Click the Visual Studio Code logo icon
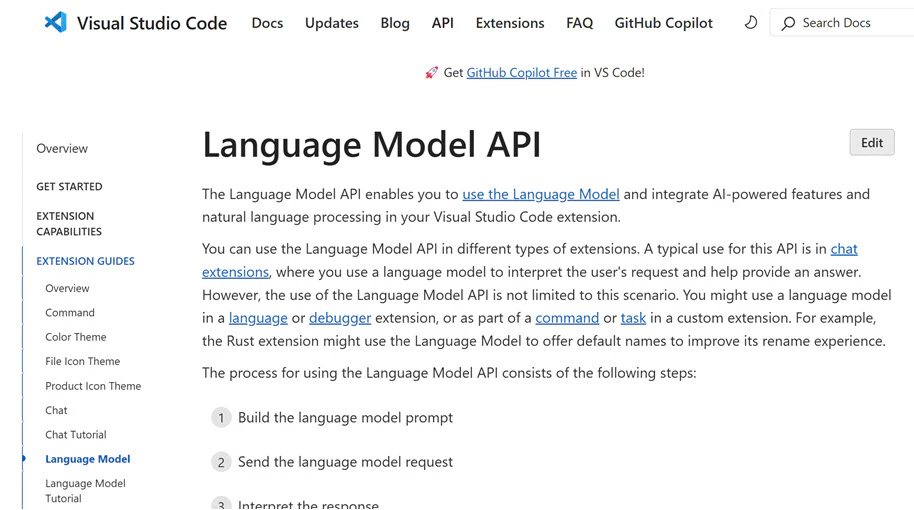 [56, 22]
